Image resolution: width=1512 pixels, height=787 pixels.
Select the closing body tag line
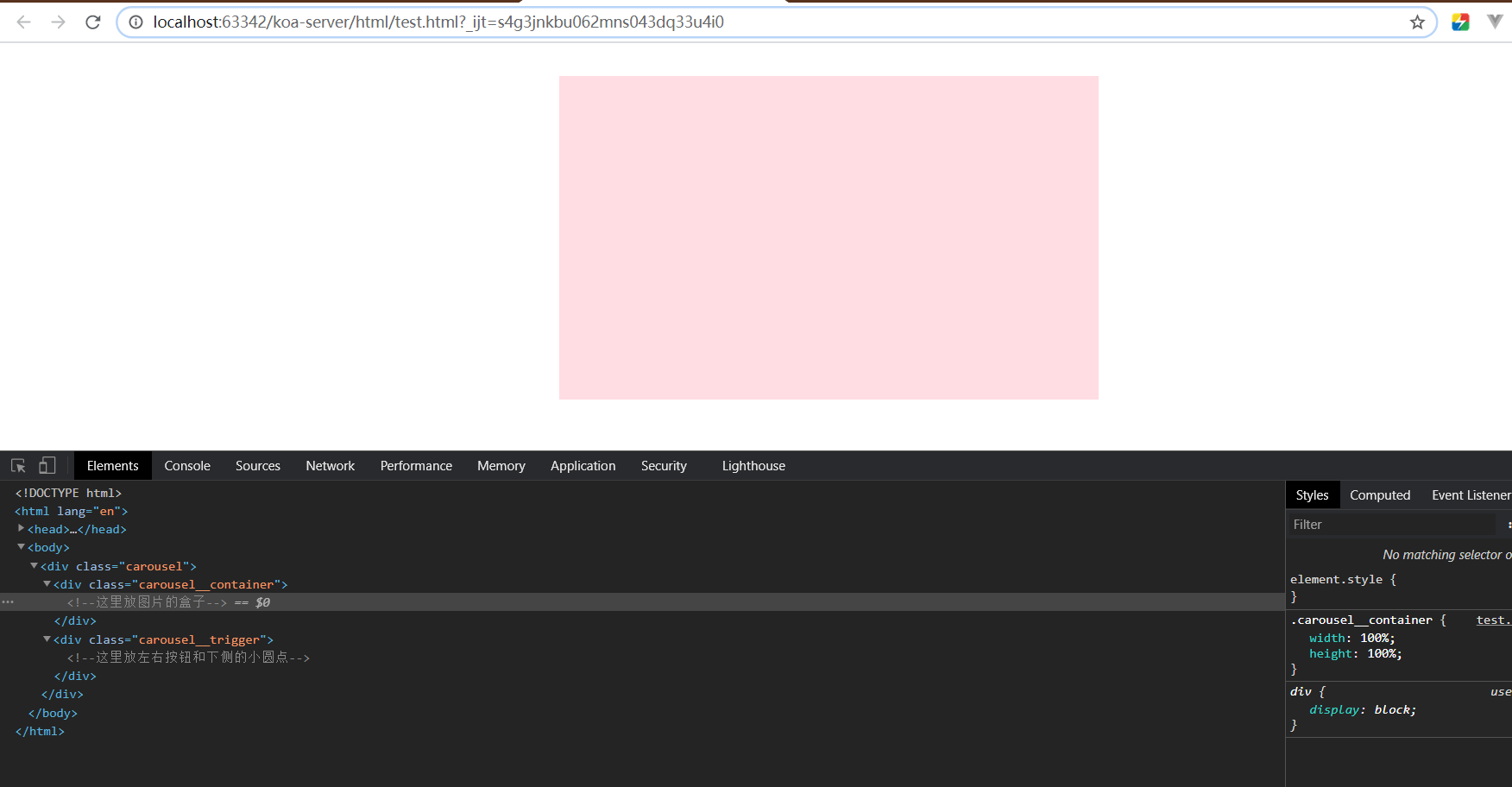[53, 713]
